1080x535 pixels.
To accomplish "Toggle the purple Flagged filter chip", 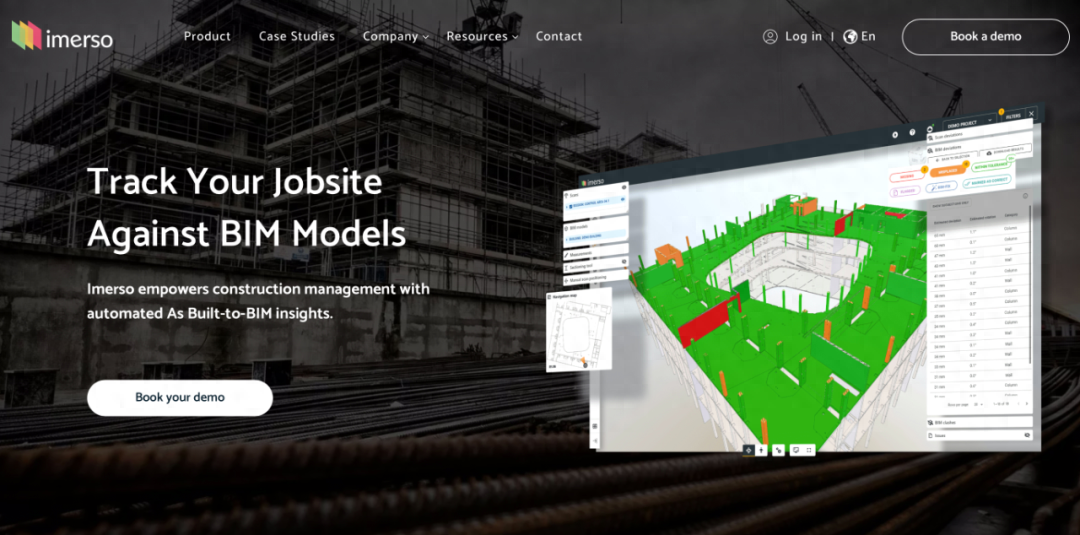I will coord(905,191).
